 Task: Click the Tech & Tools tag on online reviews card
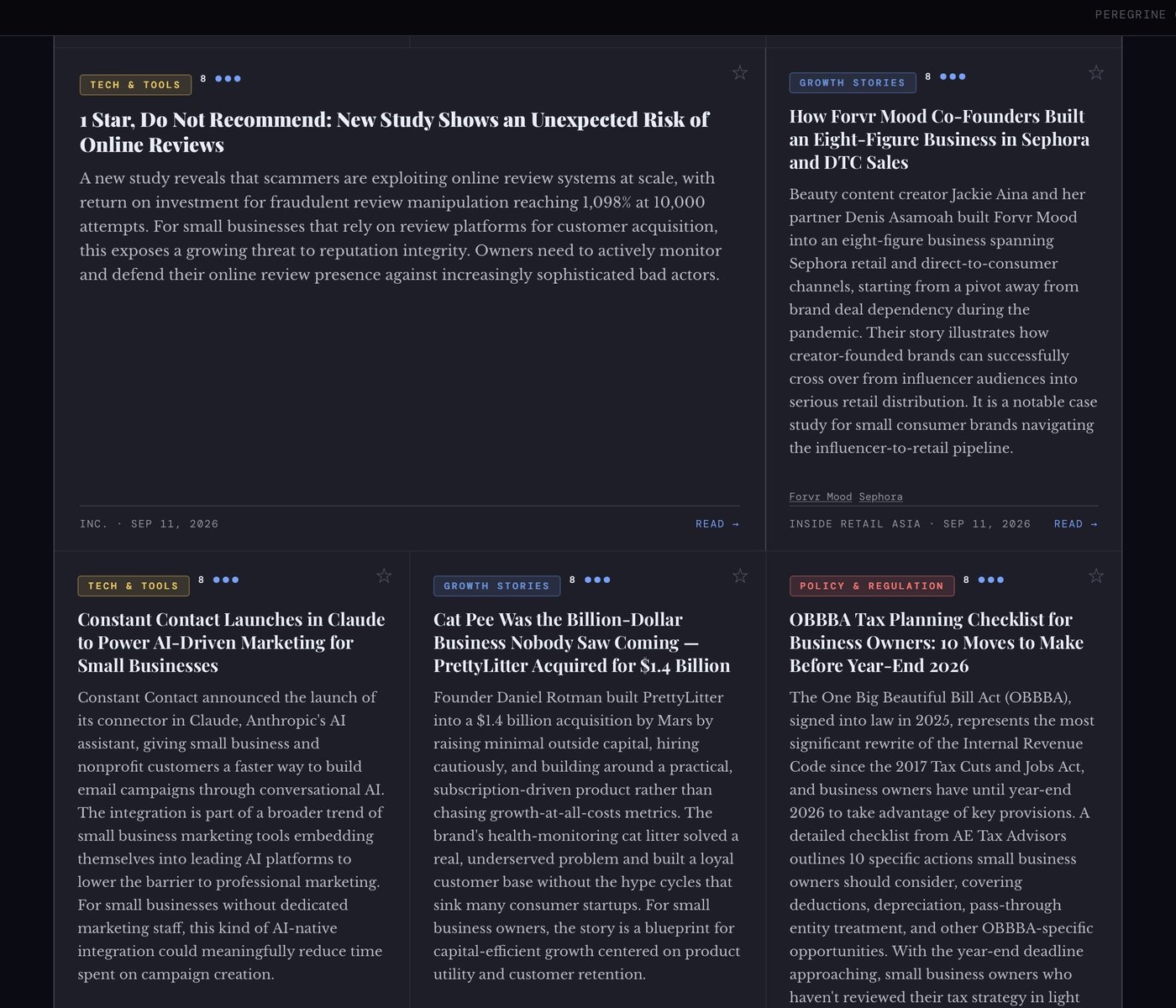[x=135, y=85]
